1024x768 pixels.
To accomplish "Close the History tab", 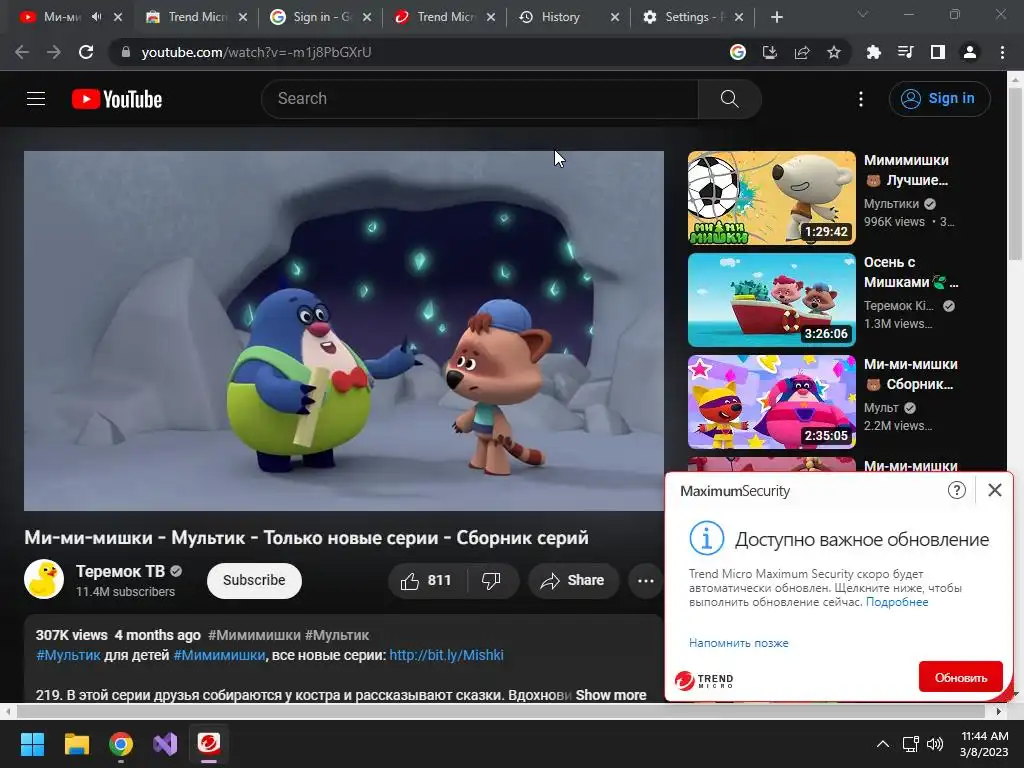I will (x=615, y=17).
